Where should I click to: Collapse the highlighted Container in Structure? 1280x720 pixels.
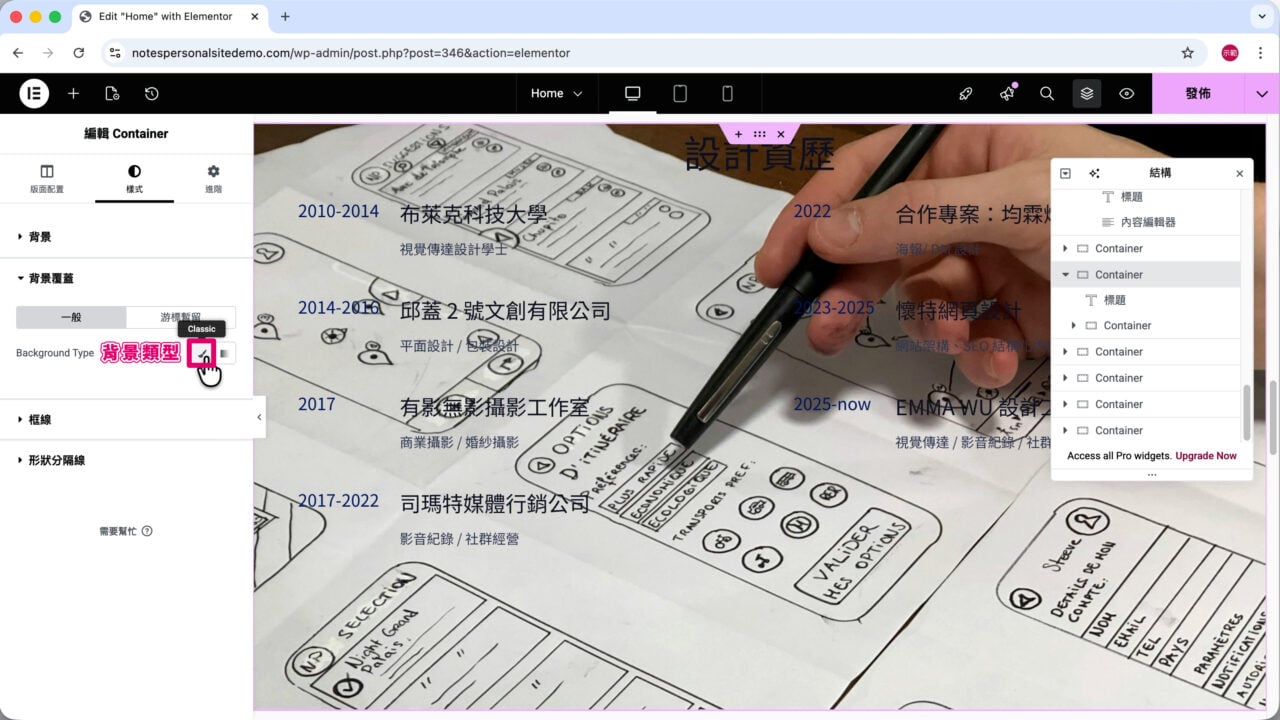[1065, 275]
